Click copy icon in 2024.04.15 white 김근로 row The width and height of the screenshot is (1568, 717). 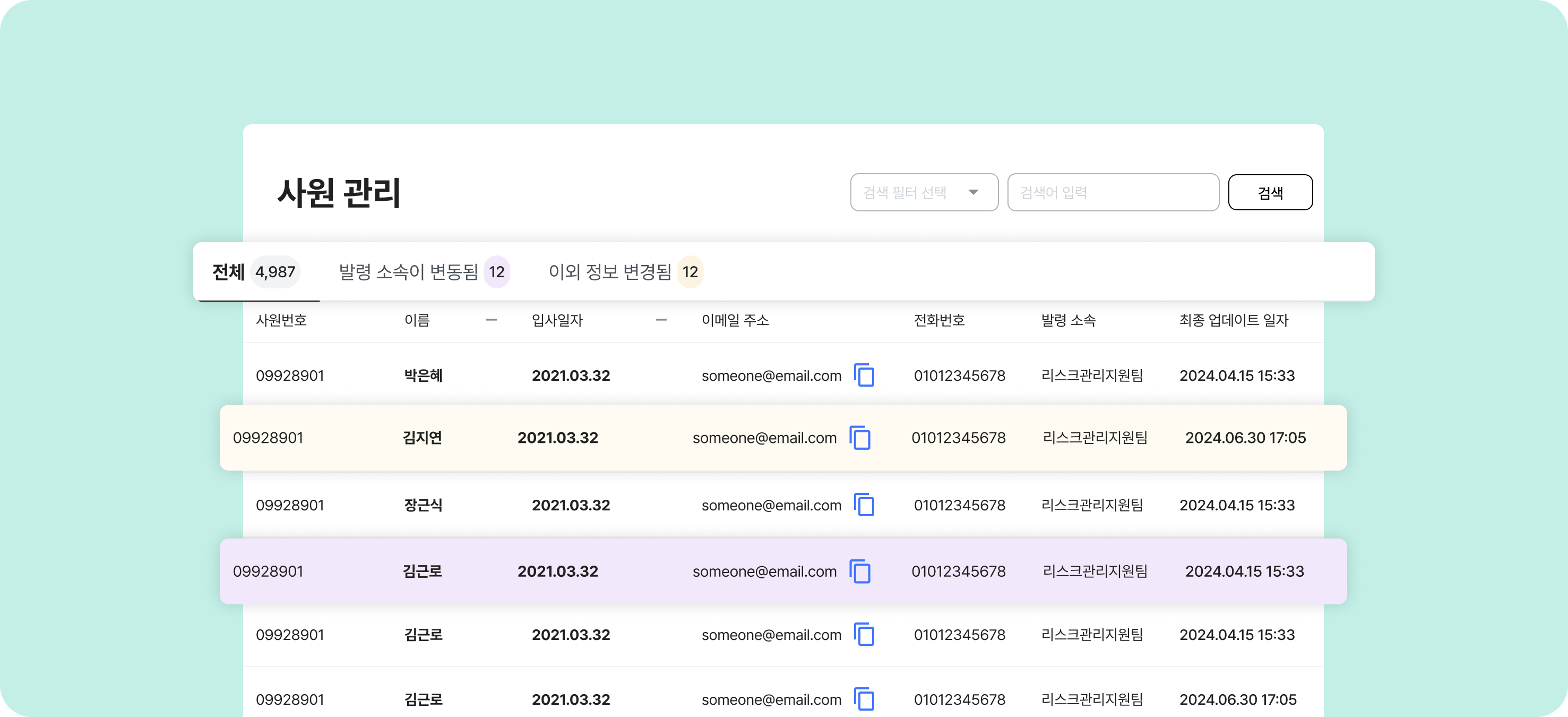[x=864, y=635]
